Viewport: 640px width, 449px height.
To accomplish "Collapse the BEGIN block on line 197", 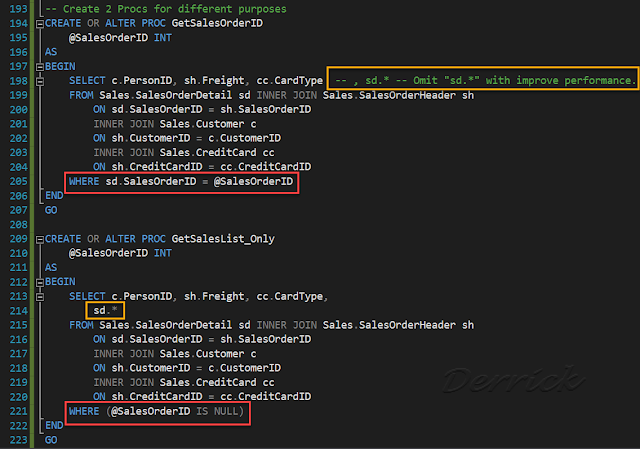I will (x=40, y=67).
